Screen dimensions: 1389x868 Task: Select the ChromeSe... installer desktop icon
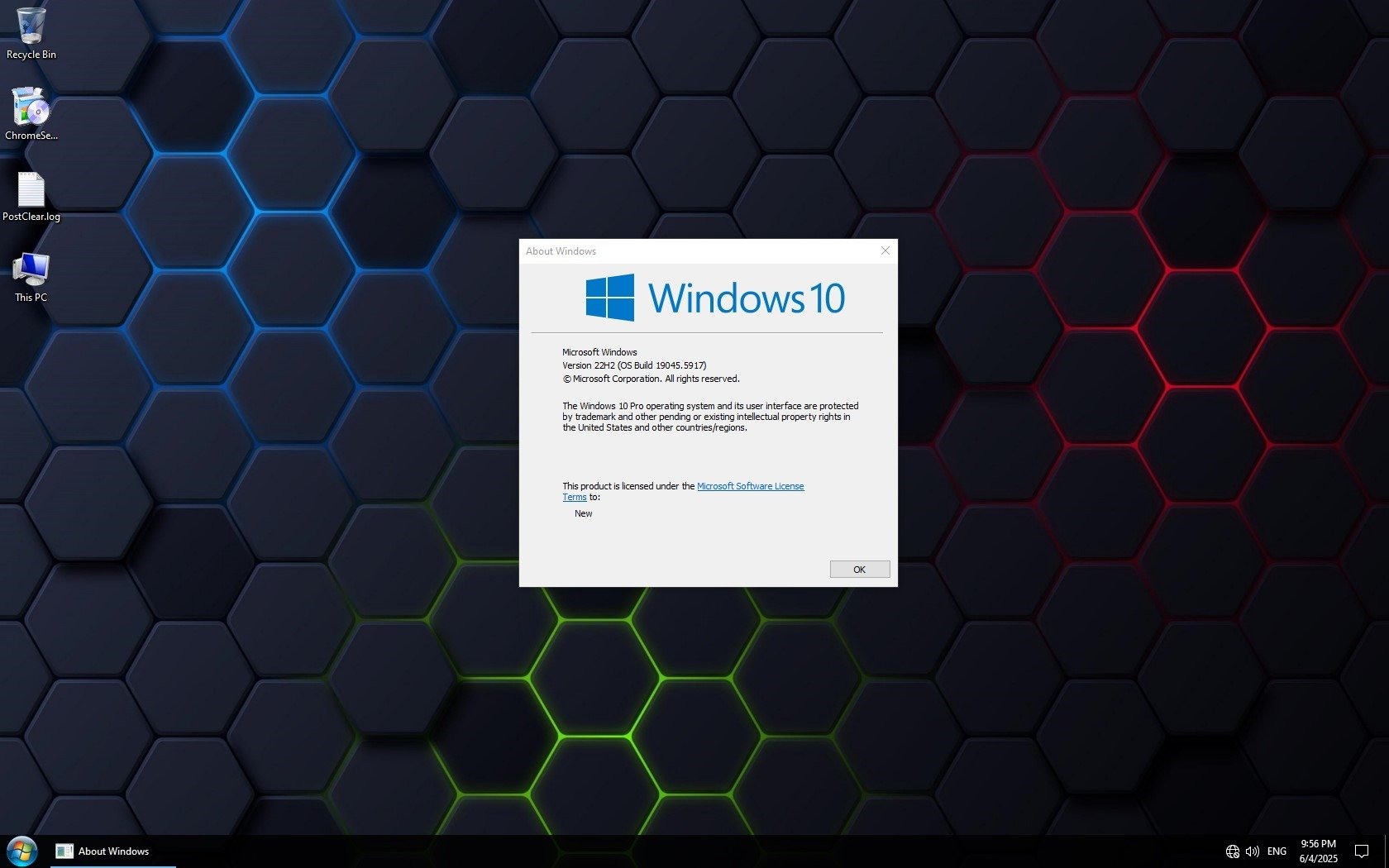point(31,114)
